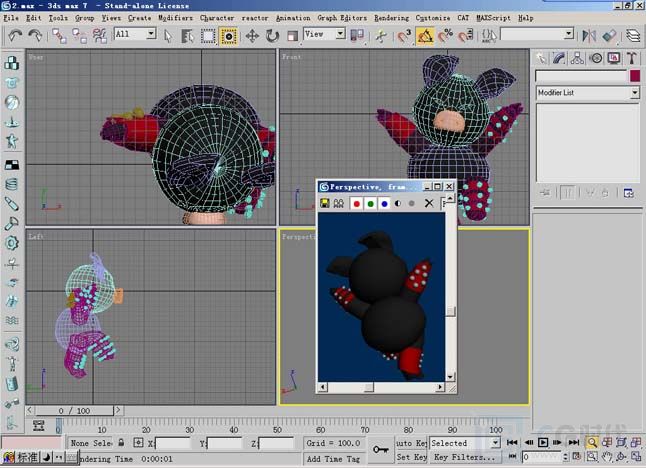646x468 pixels.
Task: Click the Set Keys key icon
Action: click(380, 449)
